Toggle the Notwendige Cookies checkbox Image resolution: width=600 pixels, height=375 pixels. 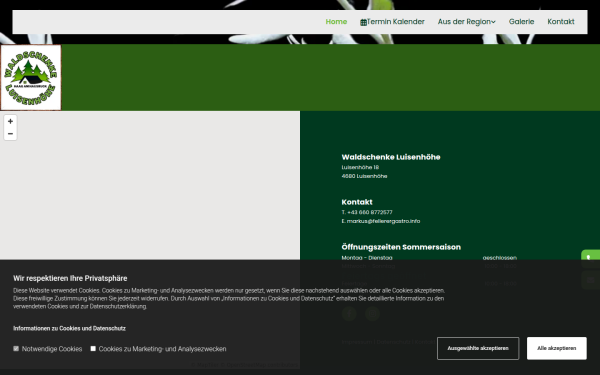16,349
